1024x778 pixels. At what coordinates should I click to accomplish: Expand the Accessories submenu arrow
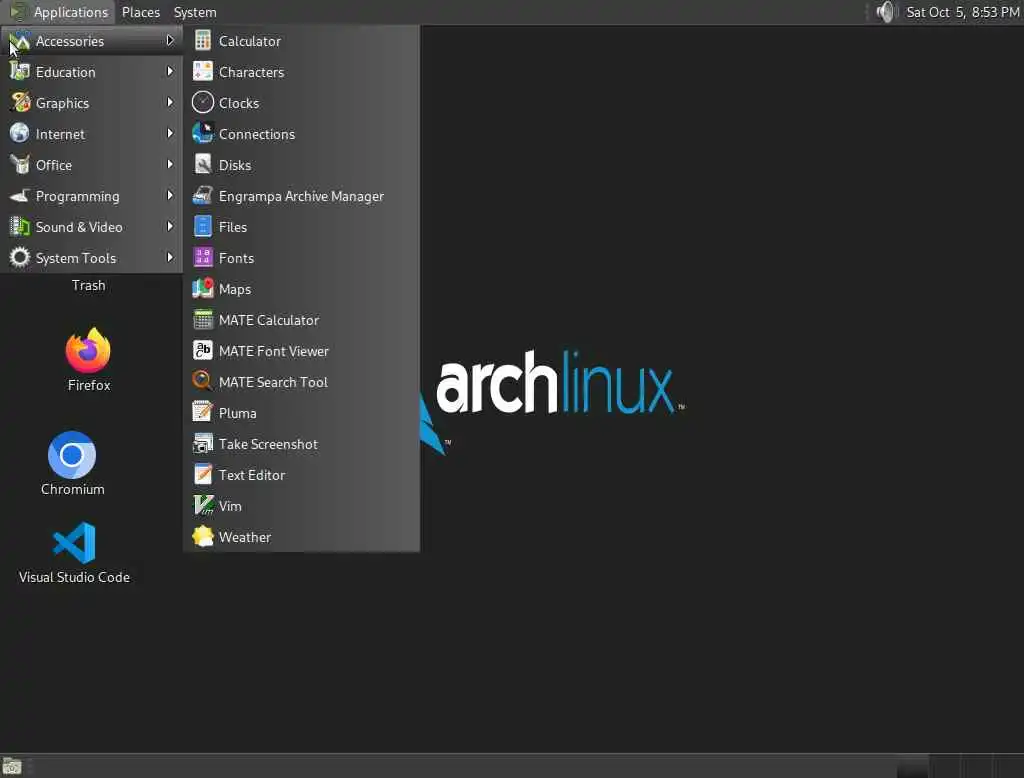pyautogui.click(x=170, y=41)
